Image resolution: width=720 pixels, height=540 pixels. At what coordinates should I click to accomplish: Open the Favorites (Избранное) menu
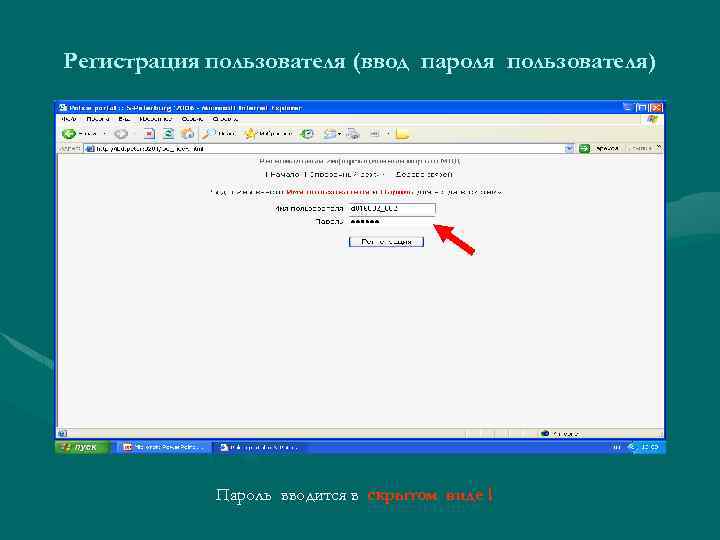point(156,119)
